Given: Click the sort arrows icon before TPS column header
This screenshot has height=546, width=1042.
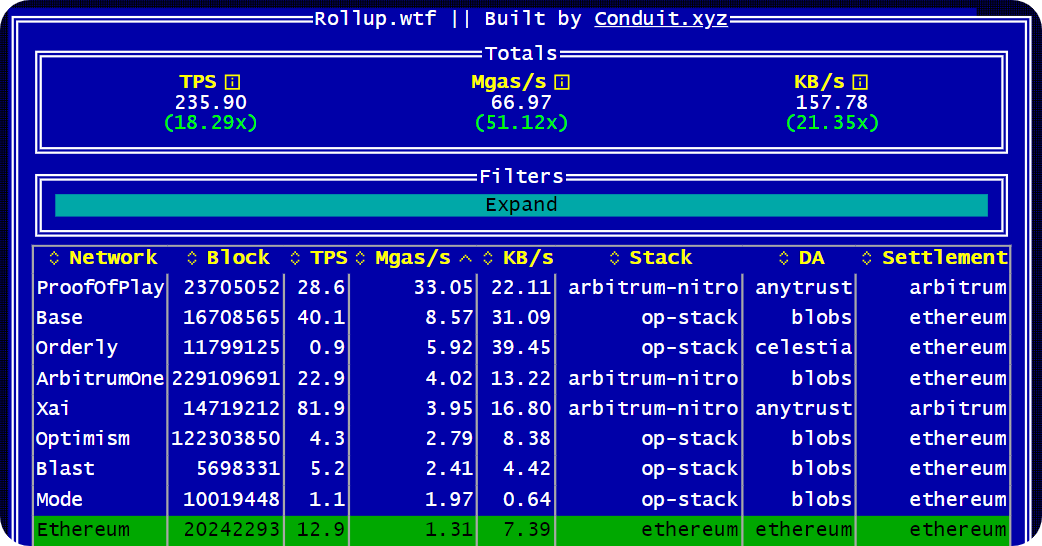Looking at the screenshot, I should [x=296, y=258].
